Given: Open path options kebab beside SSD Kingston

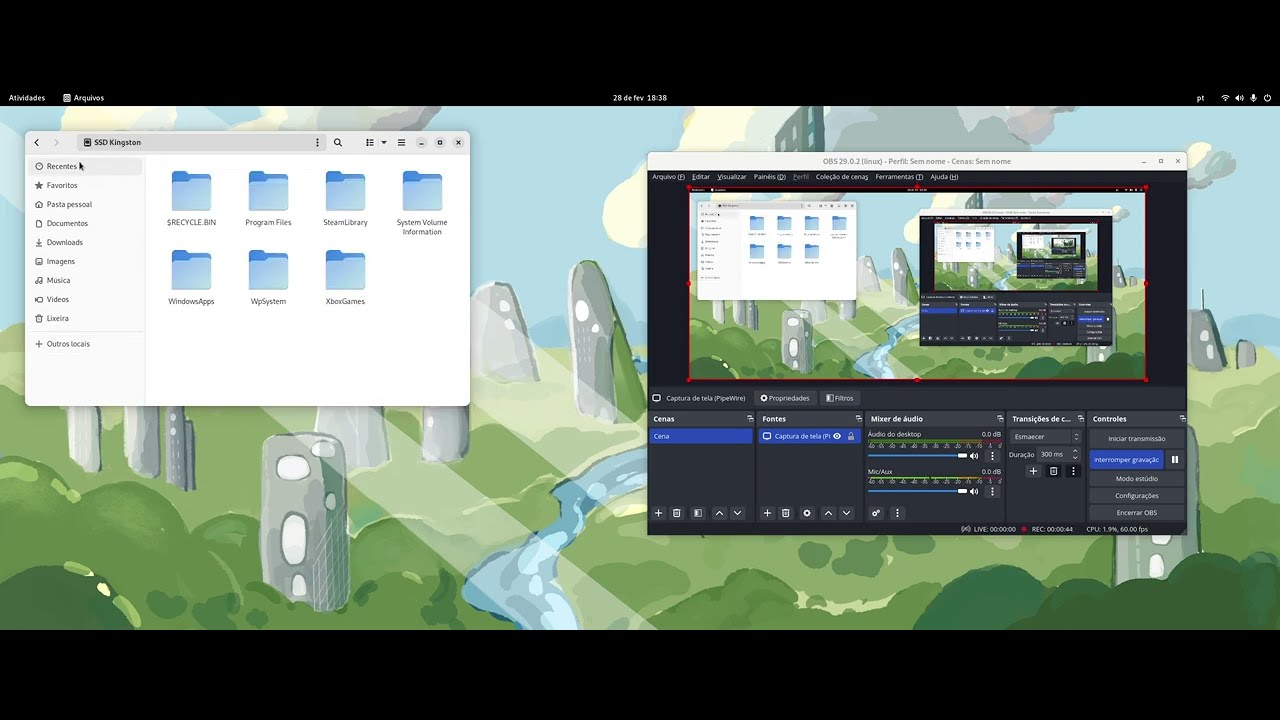Looking at the screenshot, I should 318,143.
